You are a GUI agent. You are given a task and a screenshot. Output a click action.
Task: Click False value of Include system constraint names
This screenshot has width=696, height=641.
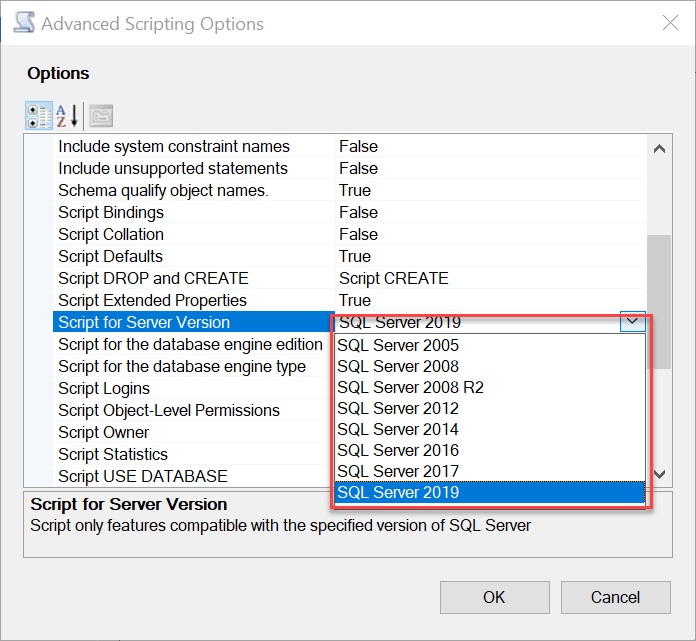pos(491,146)
